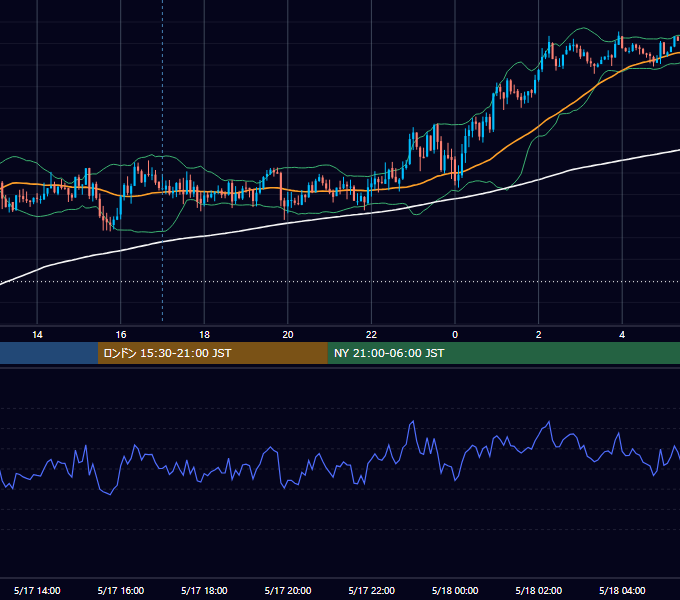
Task: Click the blue session bar before London
Action: (x=49, y=353)
